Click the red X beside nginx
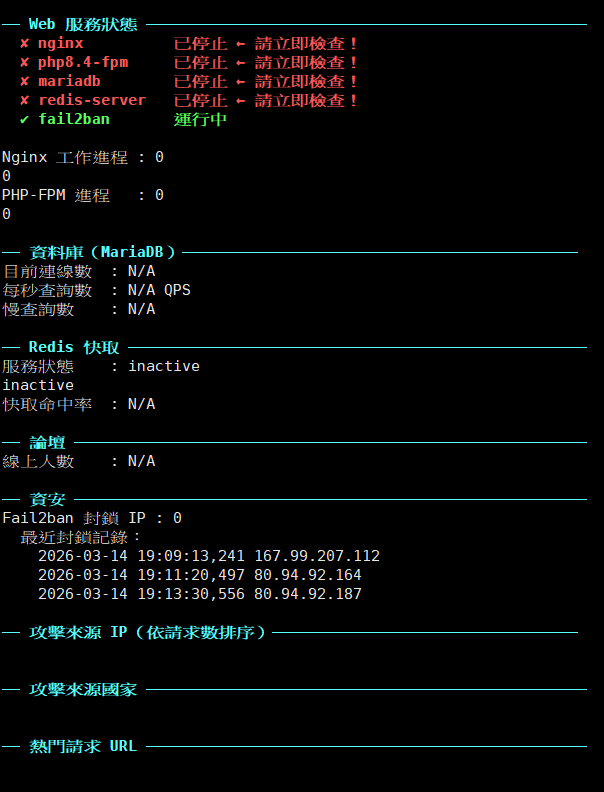This screenshot has height=792, width=604. (x=24, y=44)
